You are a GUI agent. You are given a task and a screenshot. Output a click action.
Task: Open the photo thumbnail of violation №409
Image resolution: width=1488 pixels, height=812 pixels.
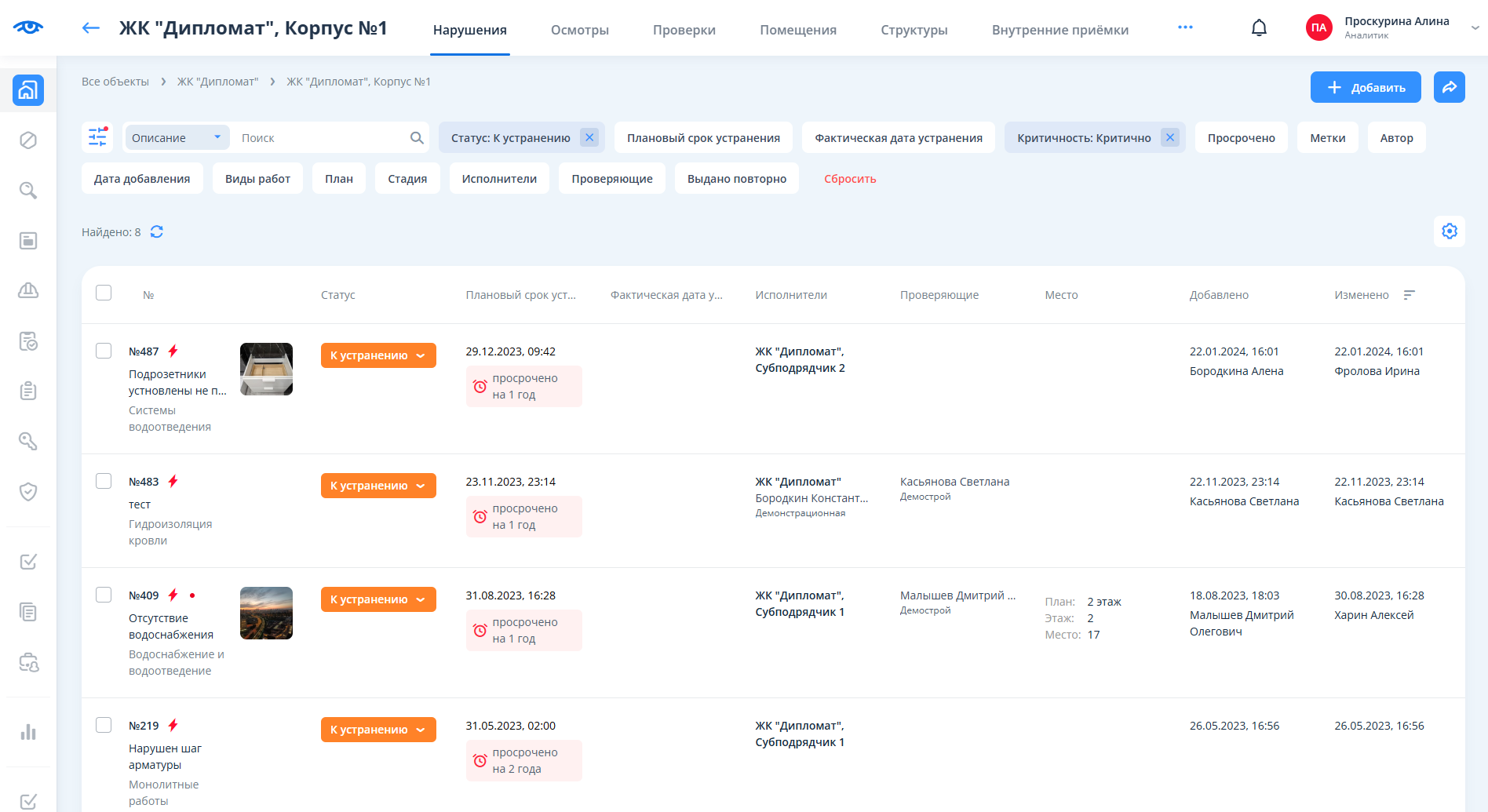click(266, 613)
